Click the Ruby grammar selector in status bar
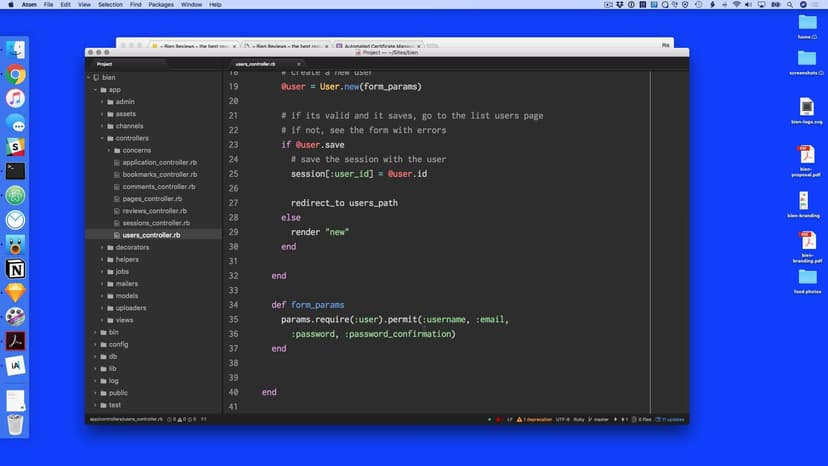The height and width of the screenshot is (466, 828). tap(581, 419)
